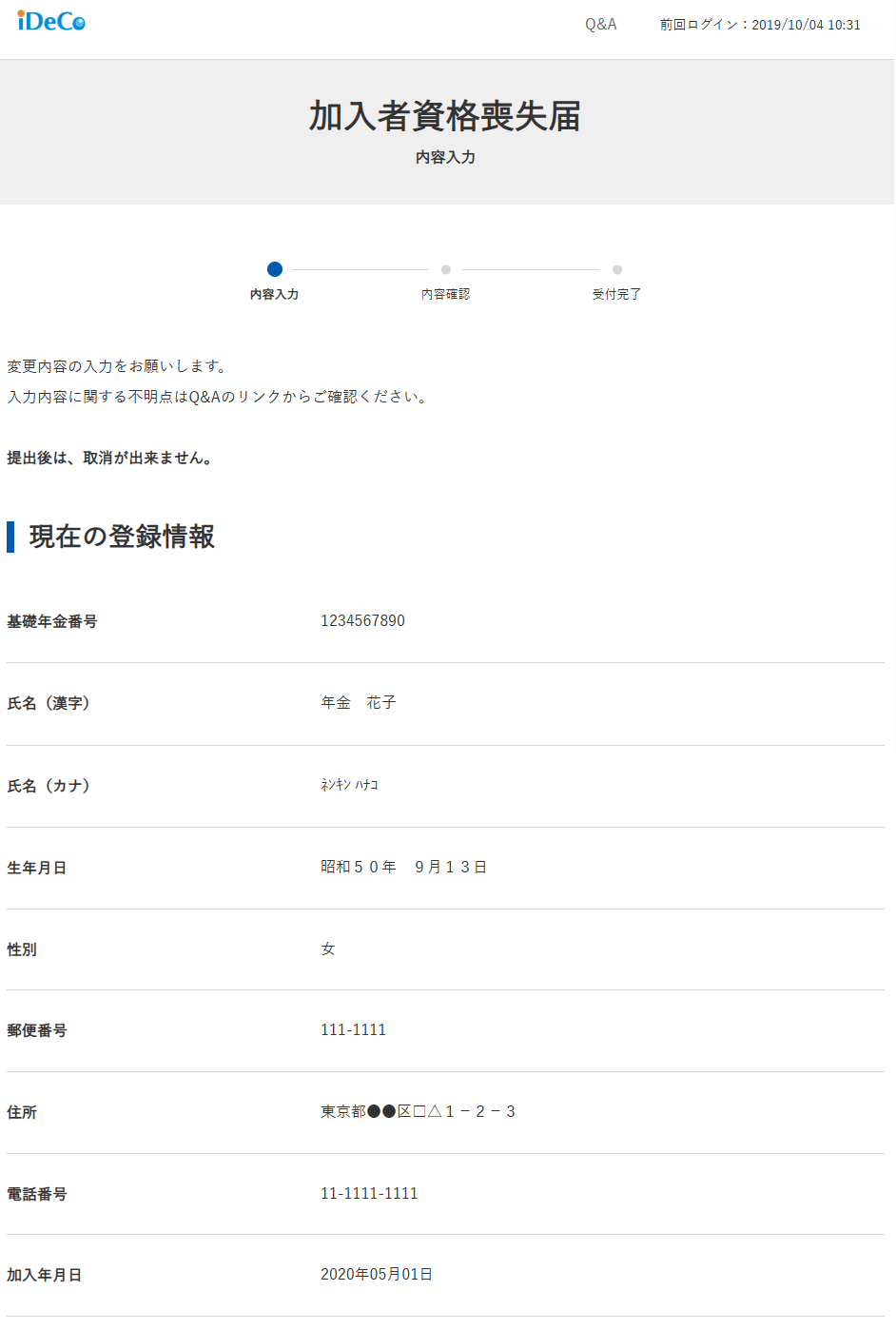The image size is (896, 1330).
Task: Open the Q&A link in header
Action: point(600,25)
